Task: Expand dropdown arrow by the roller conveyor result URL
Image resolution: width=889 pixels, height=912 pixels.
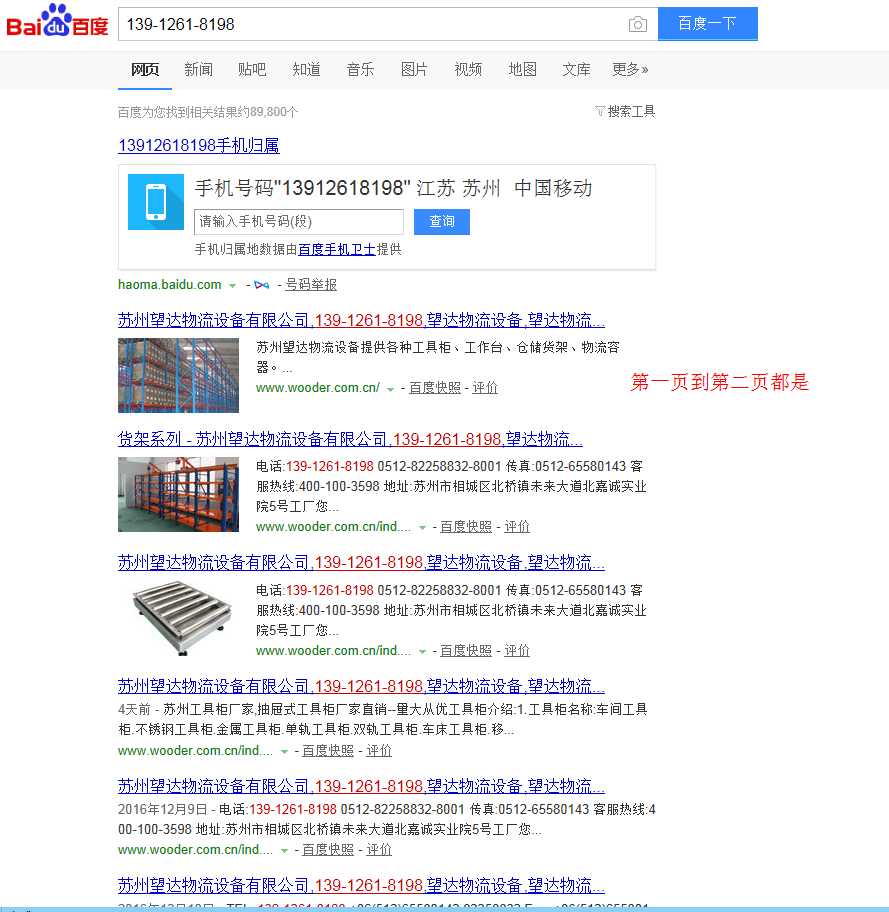Action: click(422, 652)
